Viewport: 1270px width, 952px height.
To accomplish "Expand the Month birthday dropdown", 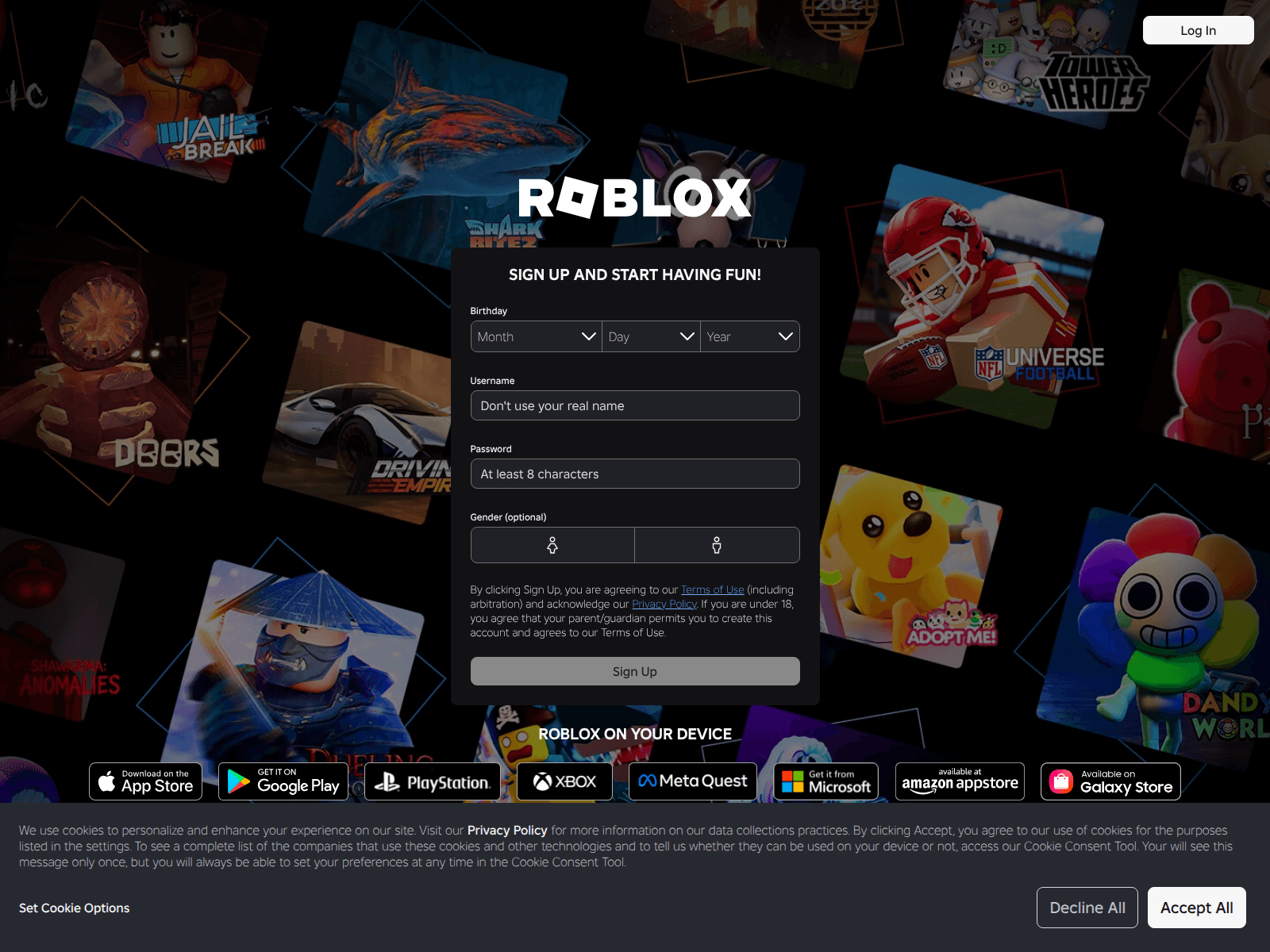I will (536, 336).
